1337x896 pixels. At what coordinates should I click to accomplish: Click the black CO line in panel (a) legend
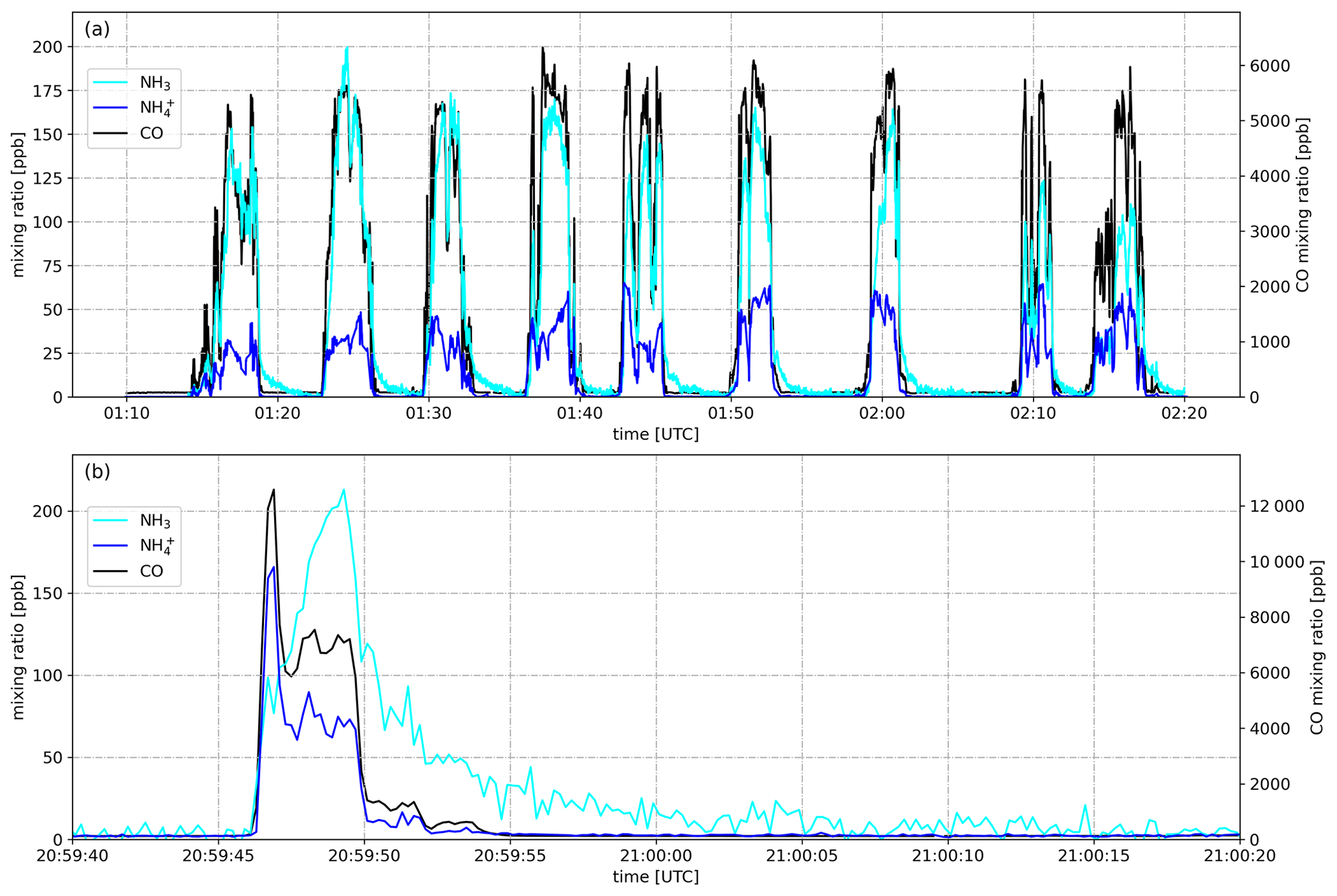click(111, 133)
